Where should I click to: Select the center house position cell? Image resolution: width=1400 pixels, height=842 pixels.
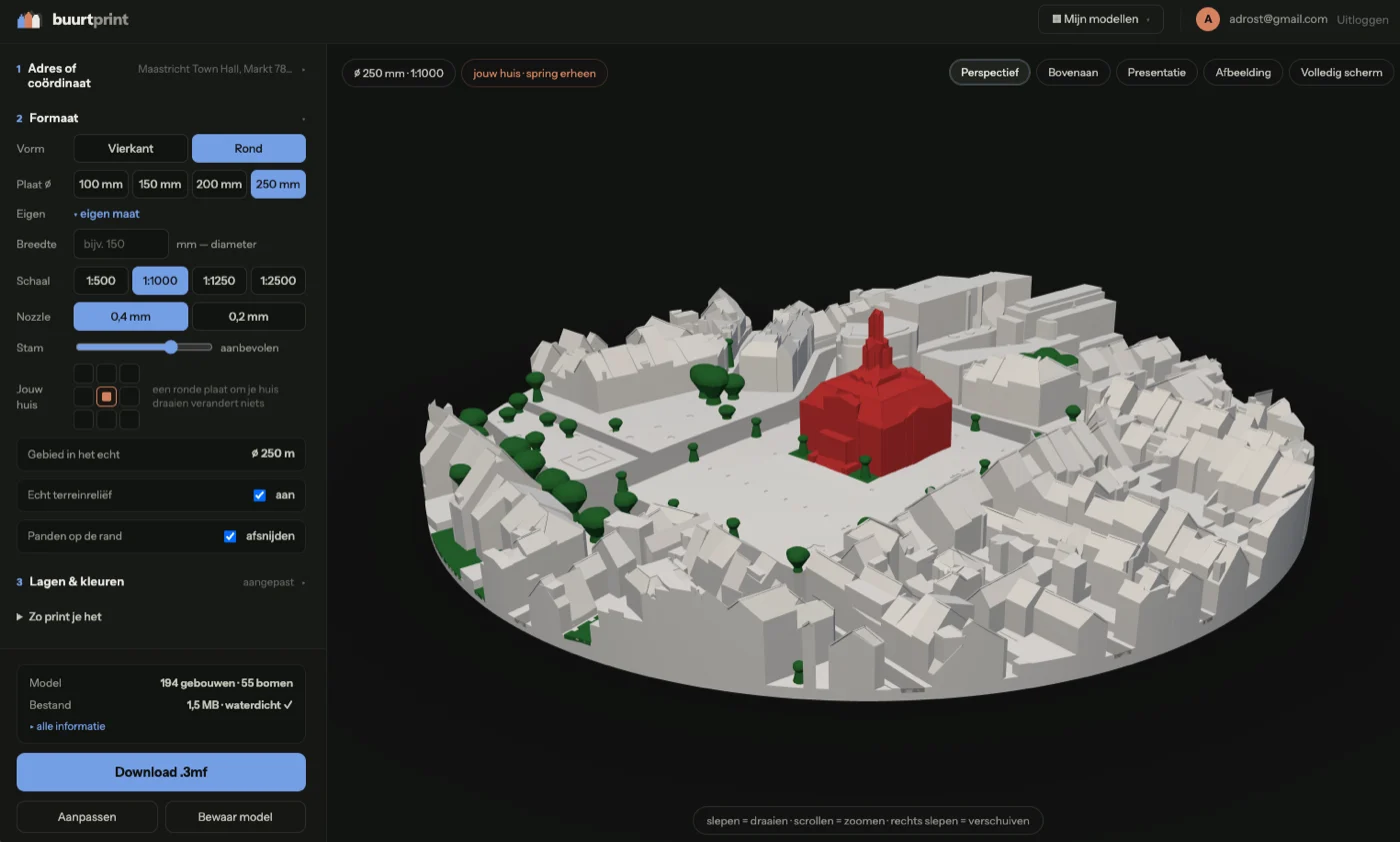pyautogui.click(x=106, y=397)
